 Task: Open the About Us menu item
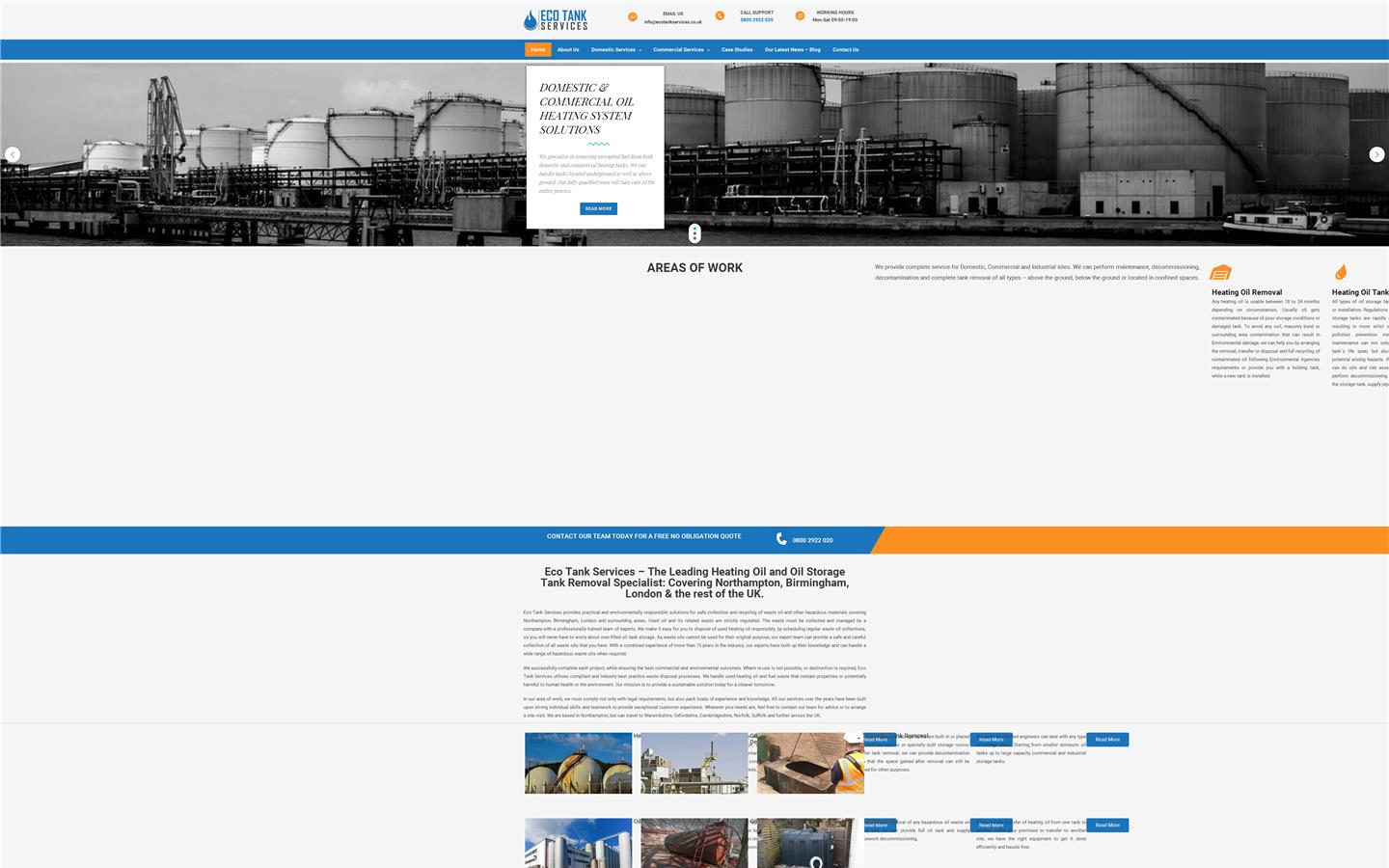tap(568, 49)
